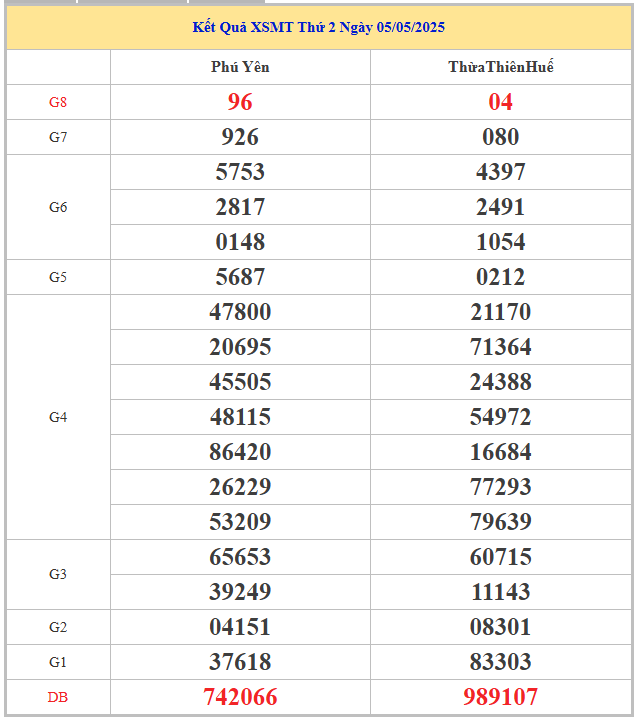Select the G7 result 926
Screen dimensions: 640x722
tap(240, 137)
